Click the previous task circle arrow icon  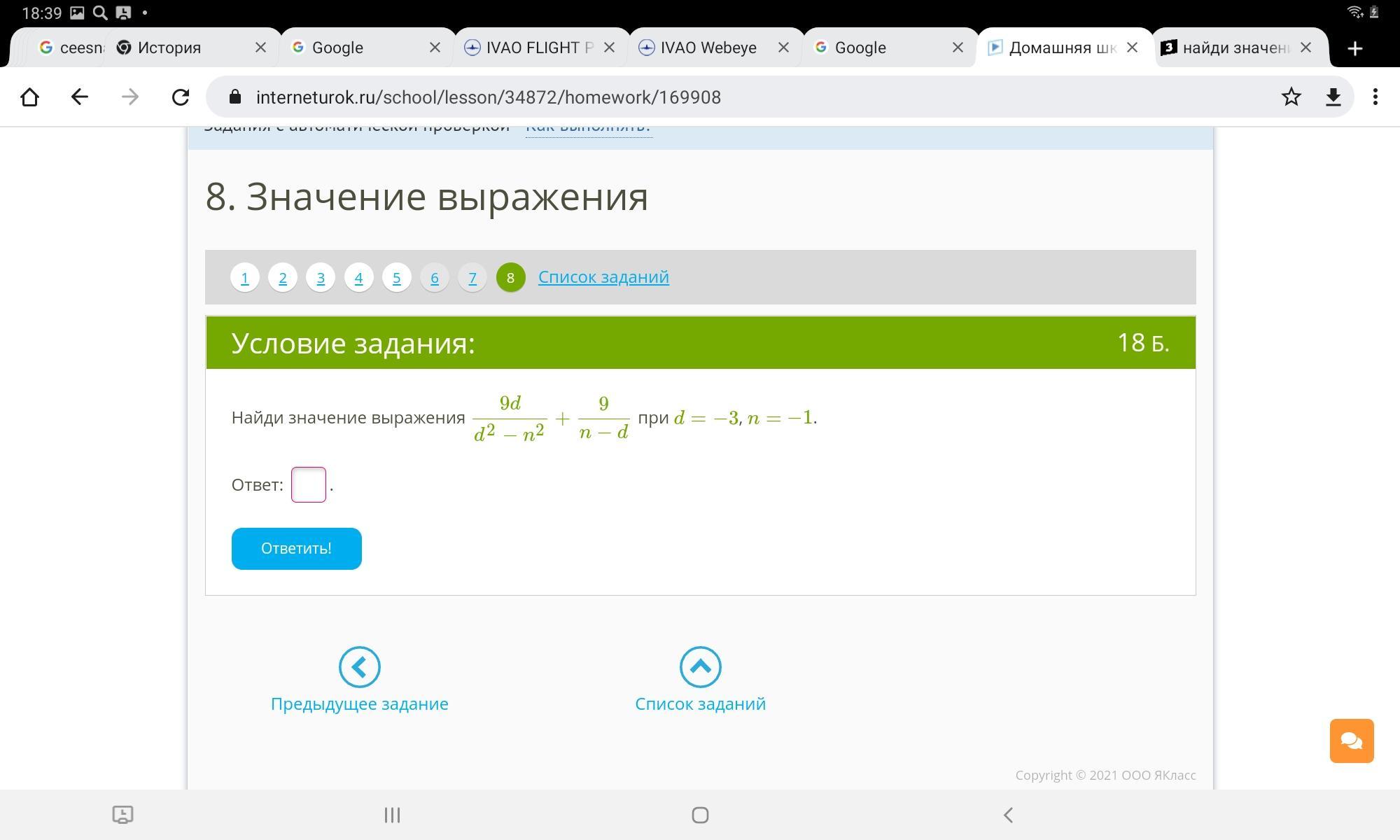click(x=359, y=667)
